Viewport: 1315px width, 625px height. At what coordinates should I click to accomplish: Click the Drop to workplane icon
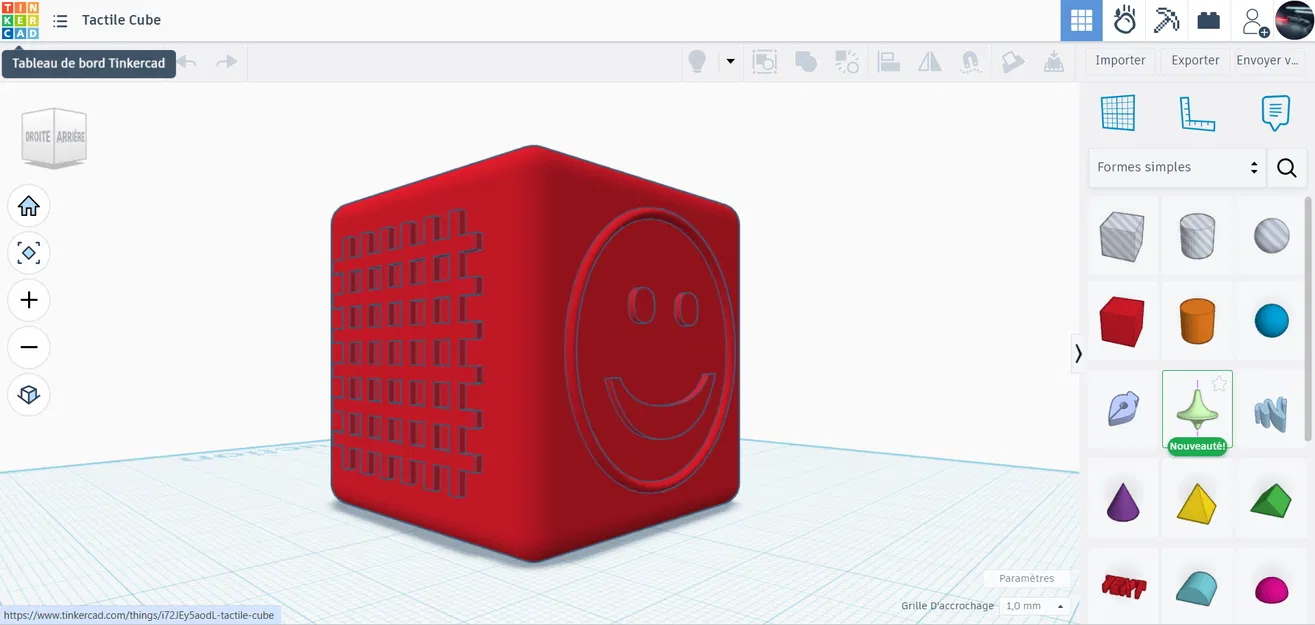pyautogui.click(x=1053, y=62)
